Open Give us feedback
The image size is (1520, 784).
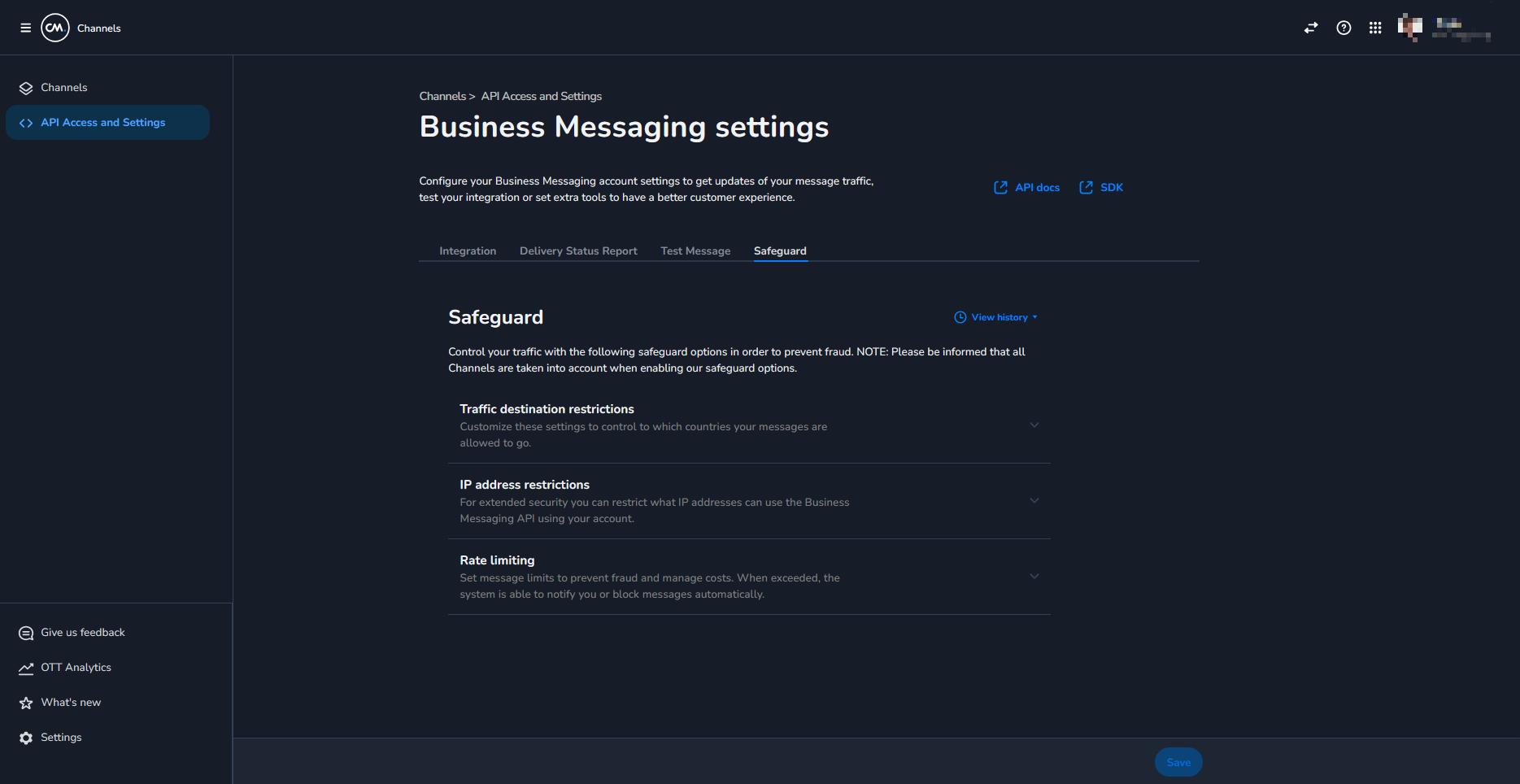click(x=82, y=633)
